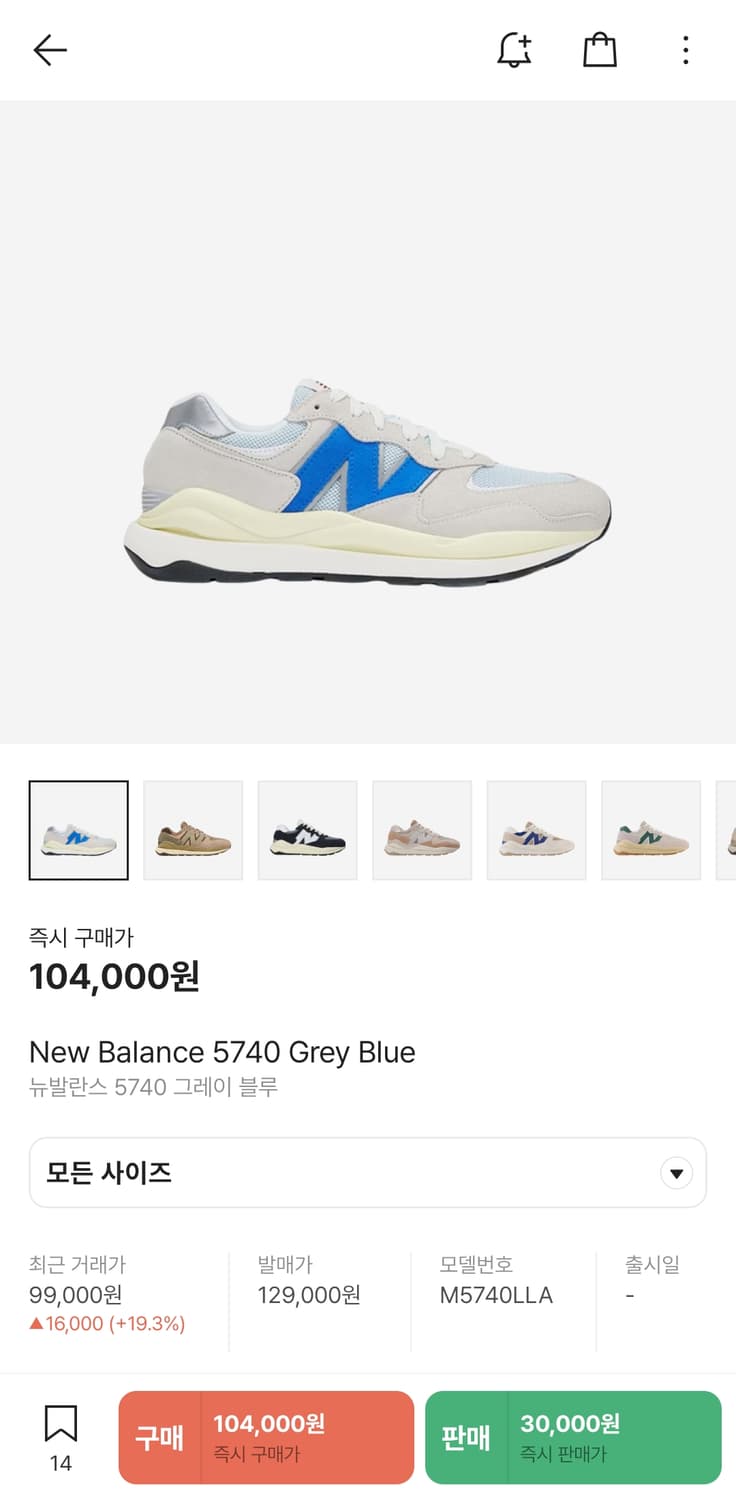The image size is (736, 1500).
Task: Tap the 판매 sell button
Action: click(573, 1437)
